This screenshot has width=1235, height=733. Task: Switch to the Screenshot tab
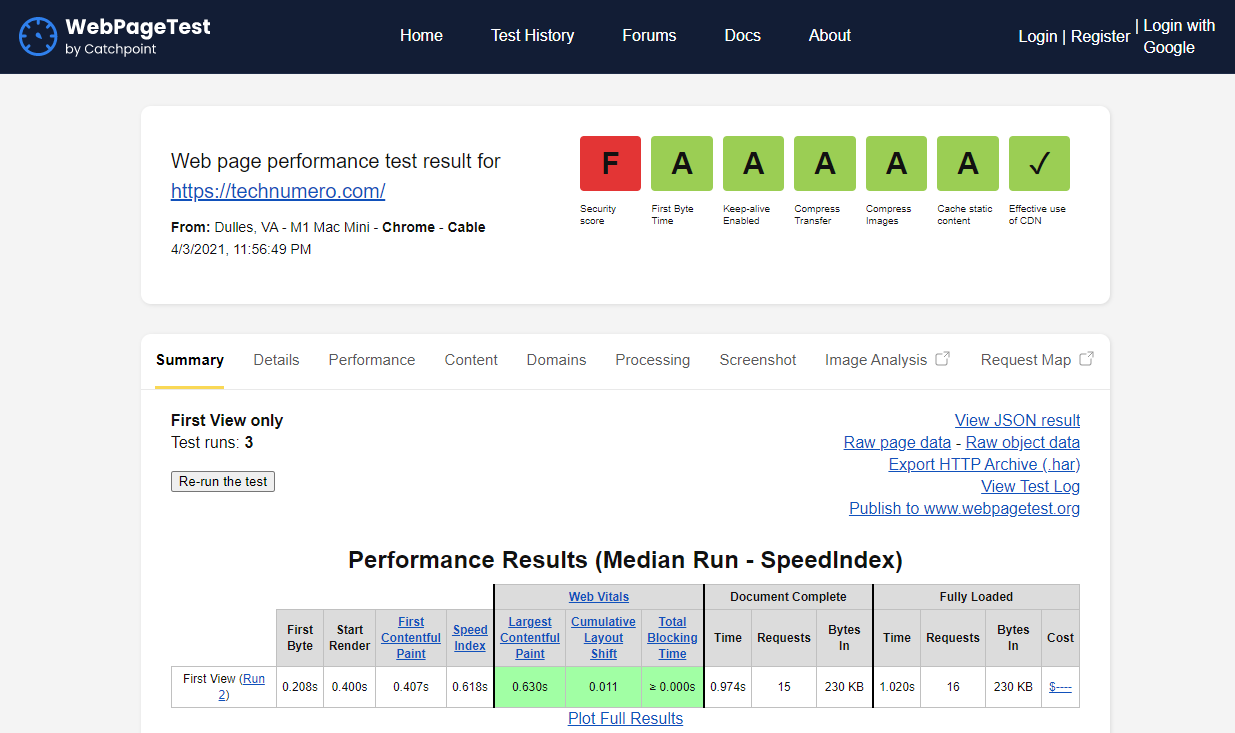pyautogui.click(x=757, y=359)
